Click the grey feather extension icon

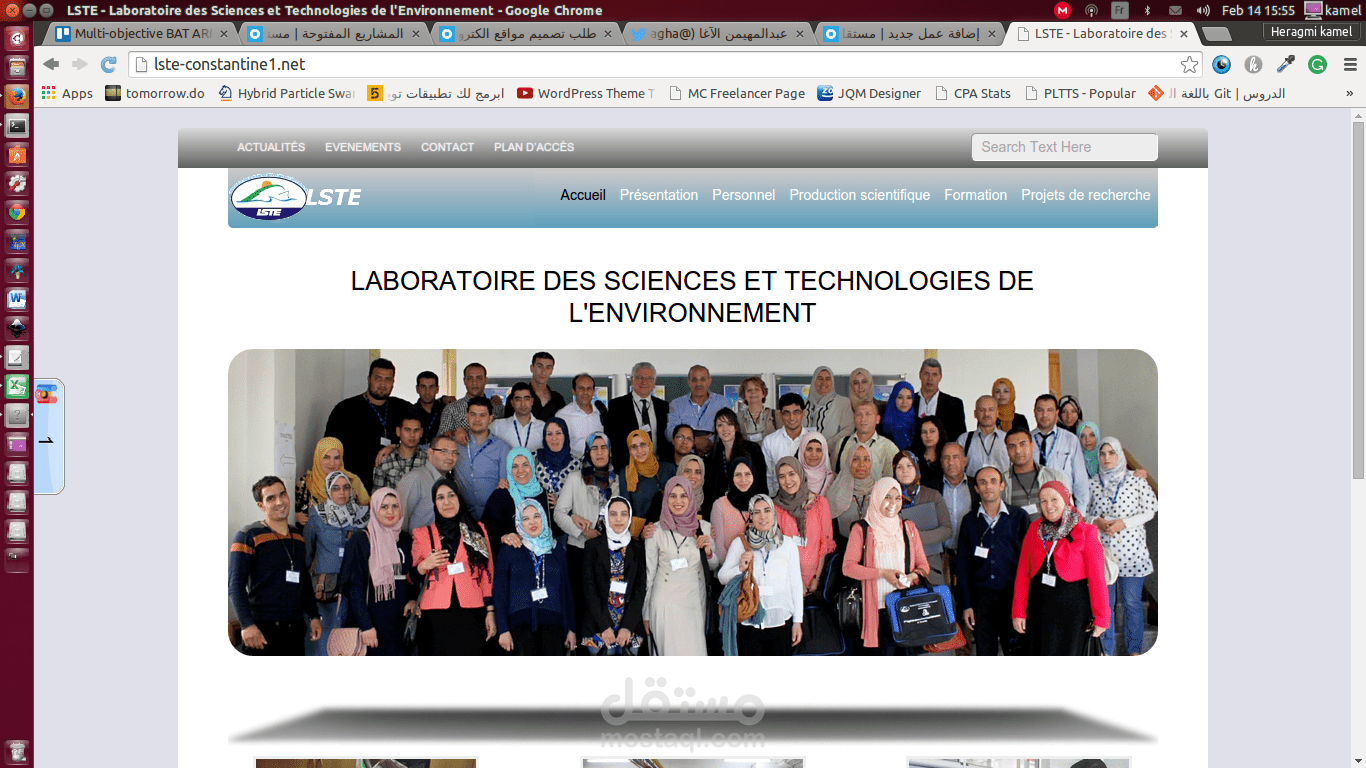pos(1254,65)
